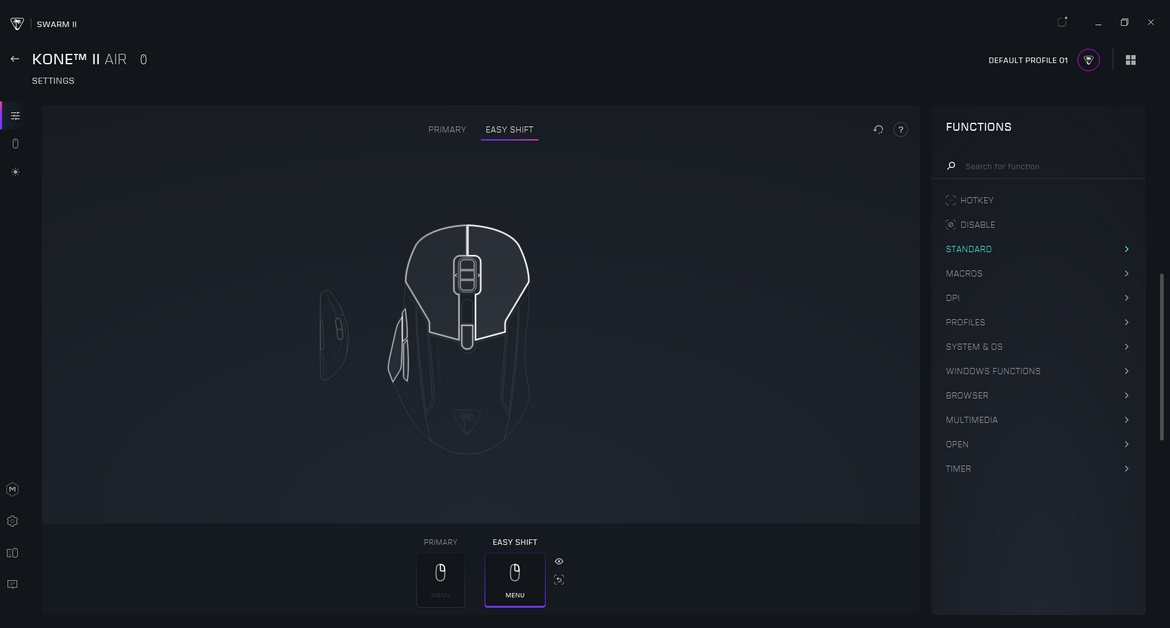Screen dimensions: 1170x628
Task: Go back using the left arrow
Action: (x=15, y=59)
